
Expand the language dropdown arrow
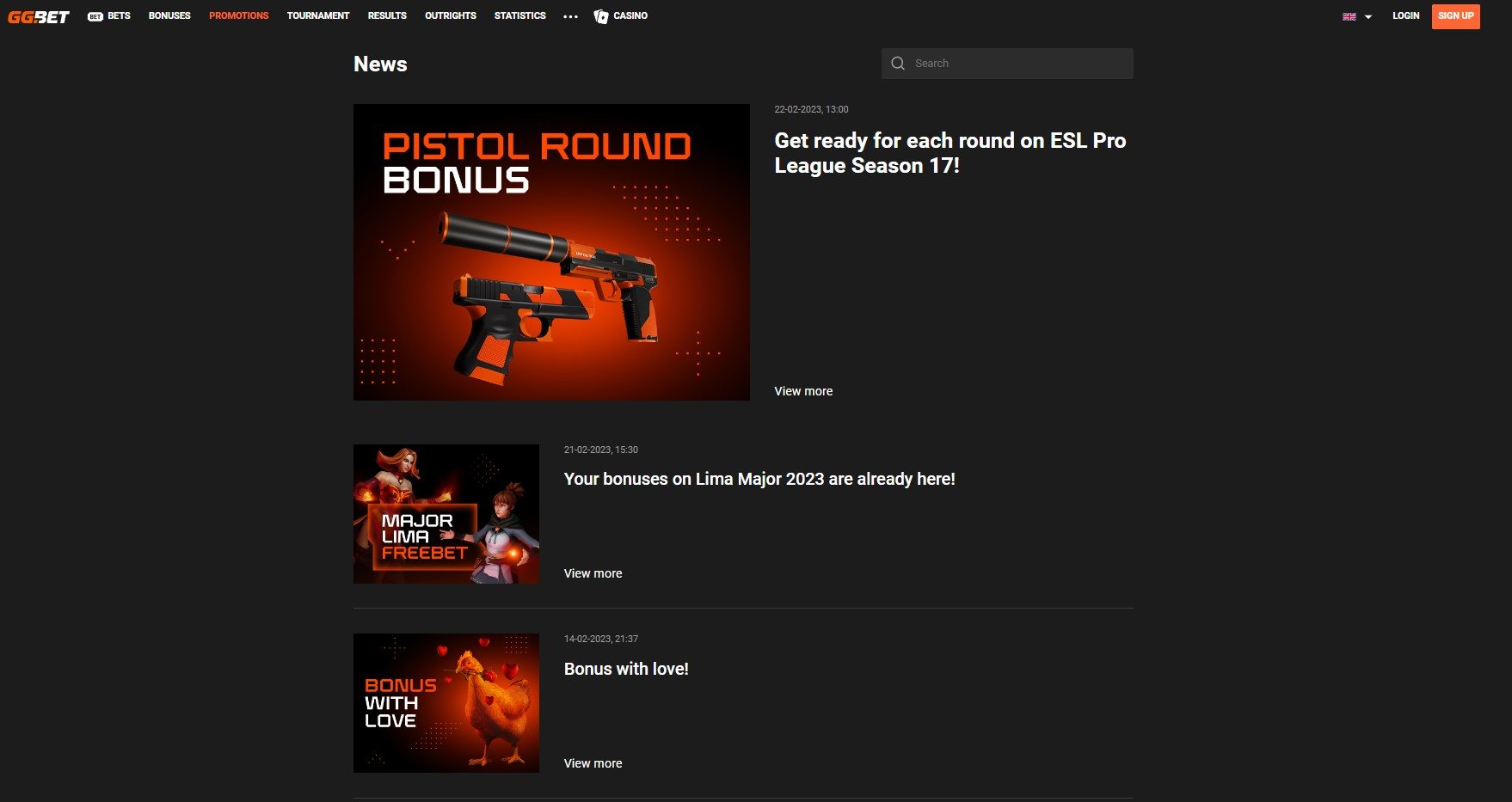1368,16
